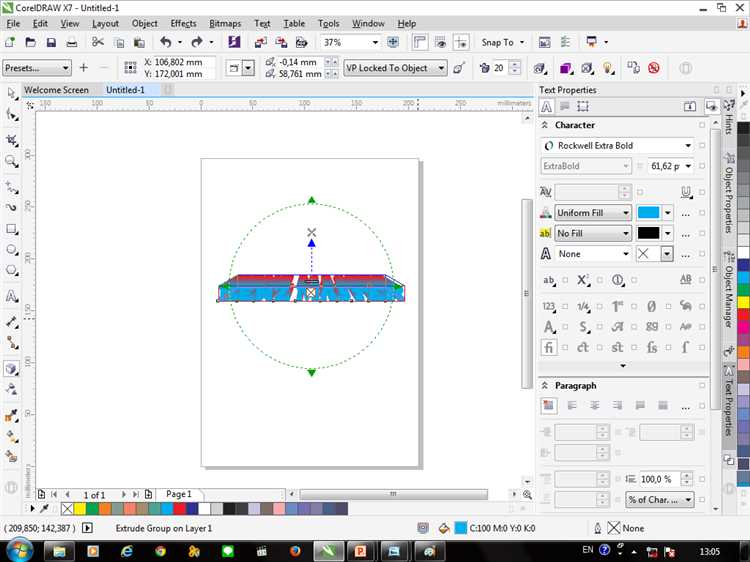Open the File menu

[x=13, y=23]
